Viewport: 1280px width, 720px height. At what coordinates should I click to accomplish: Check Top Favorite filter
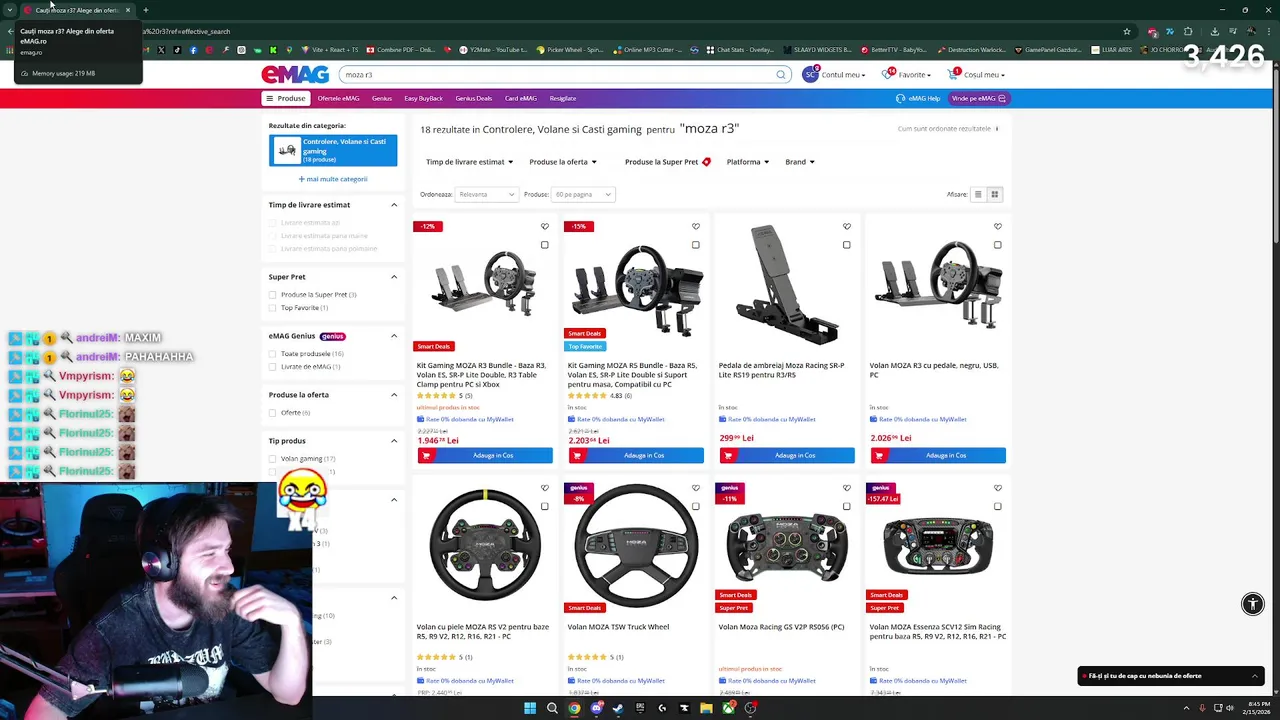[272, 308]
